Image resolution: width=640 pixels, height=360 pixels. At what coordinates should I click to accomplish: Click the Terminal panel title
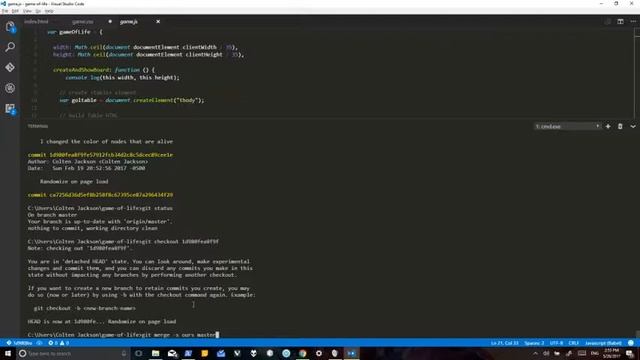tap(38, 126)
